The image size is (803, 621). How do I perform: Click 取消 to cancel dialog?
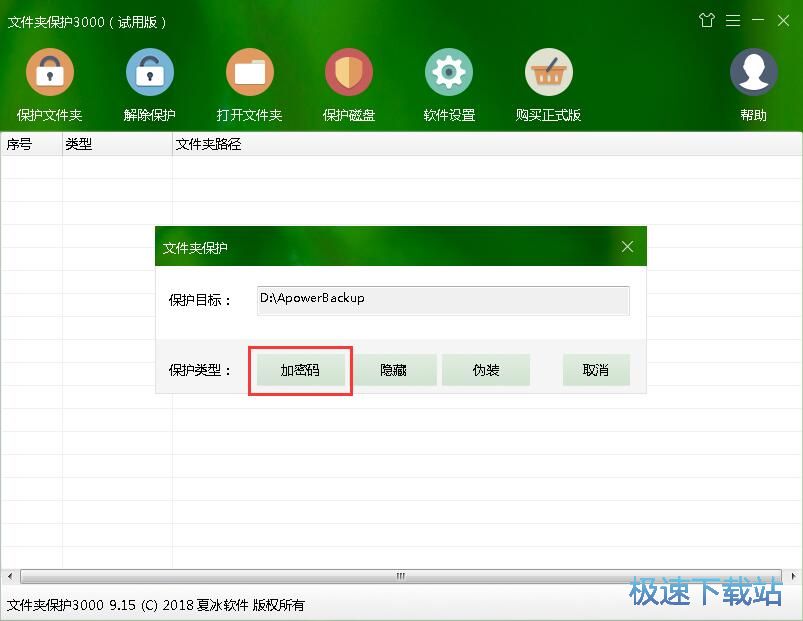click(596, 370)
